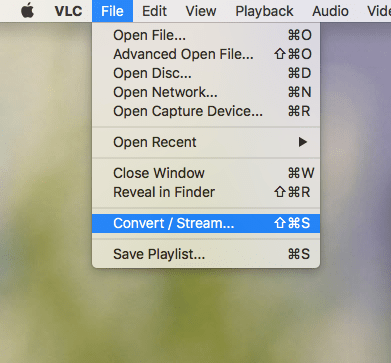The image size is (391, 363).
Task: Select Open File... from File menu
Action: tap(206, 35)
